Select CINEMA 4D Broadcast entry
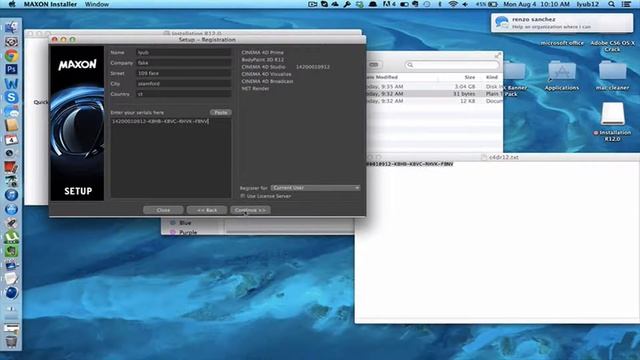Viewport: 640px width, 360px height. tap(267, 81)
